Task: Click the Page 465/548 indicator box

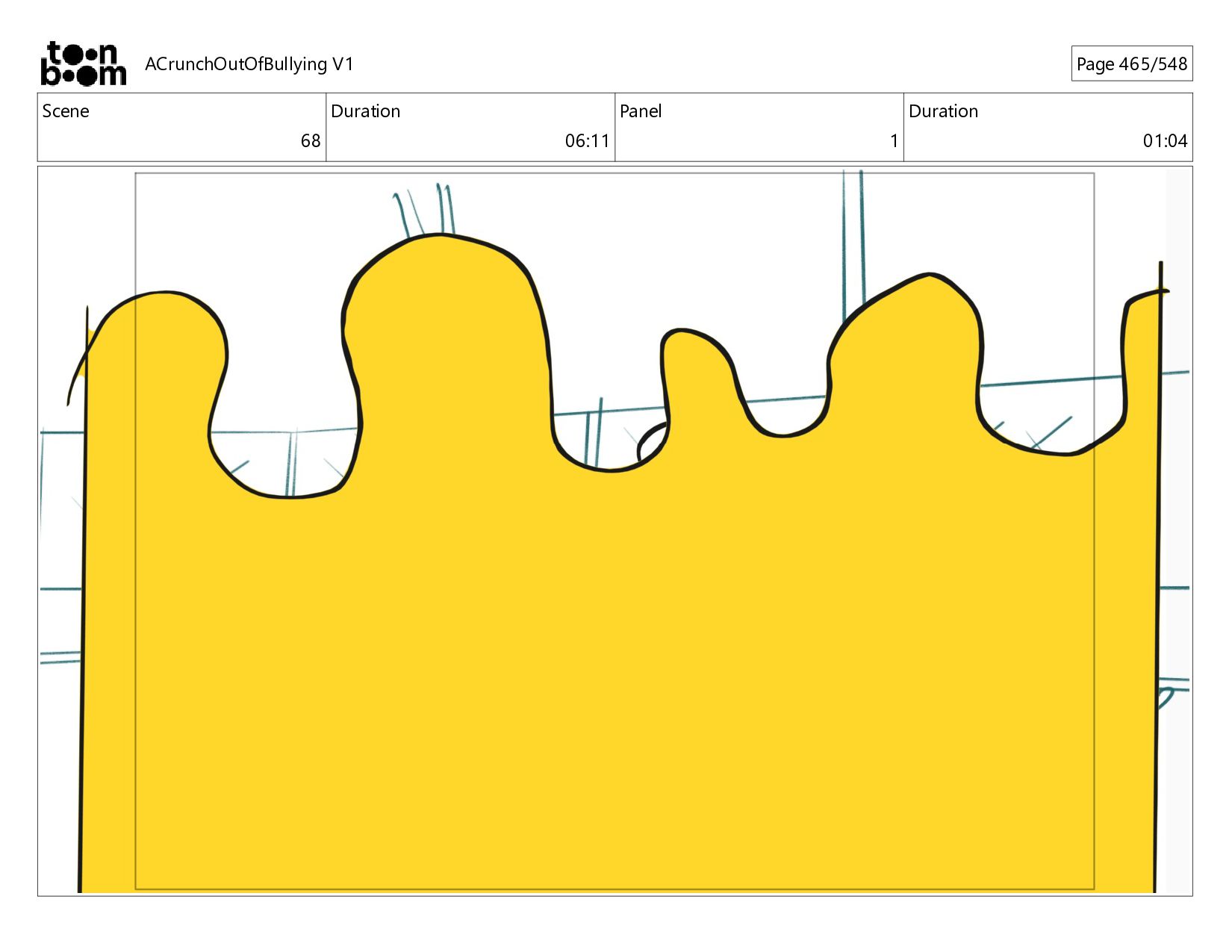Action: (x=1131, y=63)
